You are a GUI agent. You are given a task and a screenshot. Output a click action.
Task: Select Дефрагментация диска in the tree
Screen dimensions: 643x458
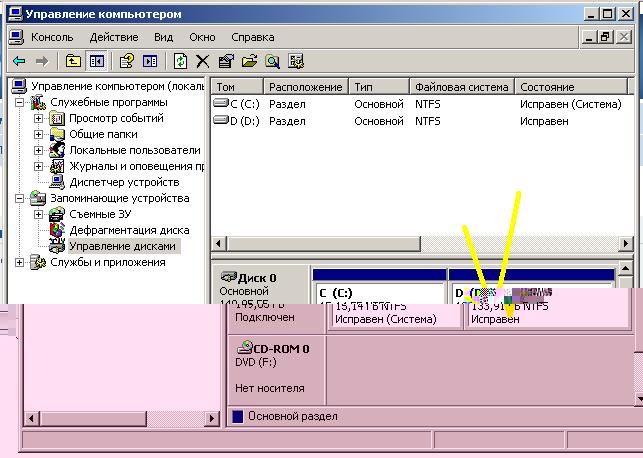[x=129, y=230]
